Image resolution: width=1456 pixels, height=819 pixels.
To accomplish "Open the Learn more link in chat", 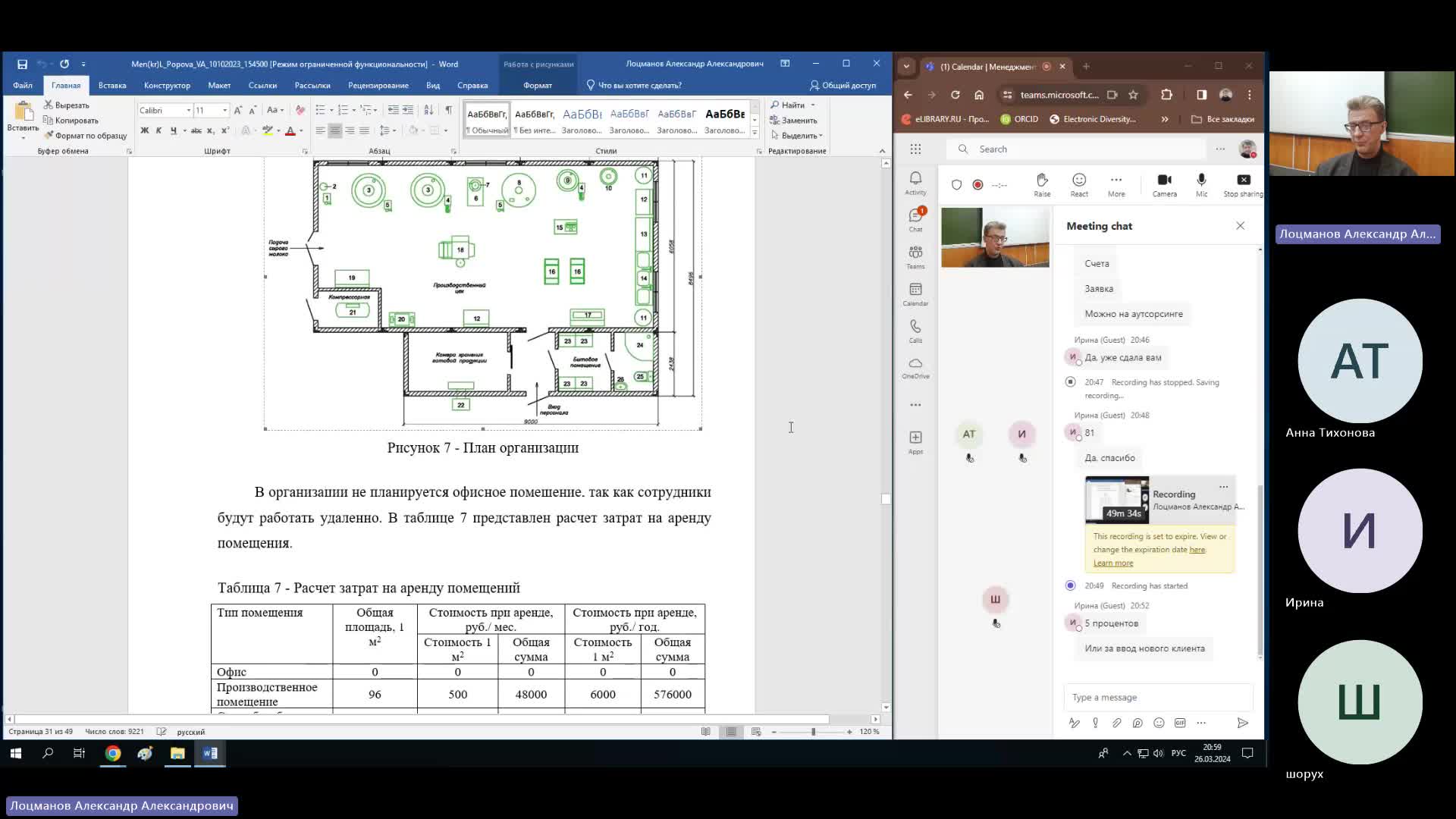I will 1112,563.
